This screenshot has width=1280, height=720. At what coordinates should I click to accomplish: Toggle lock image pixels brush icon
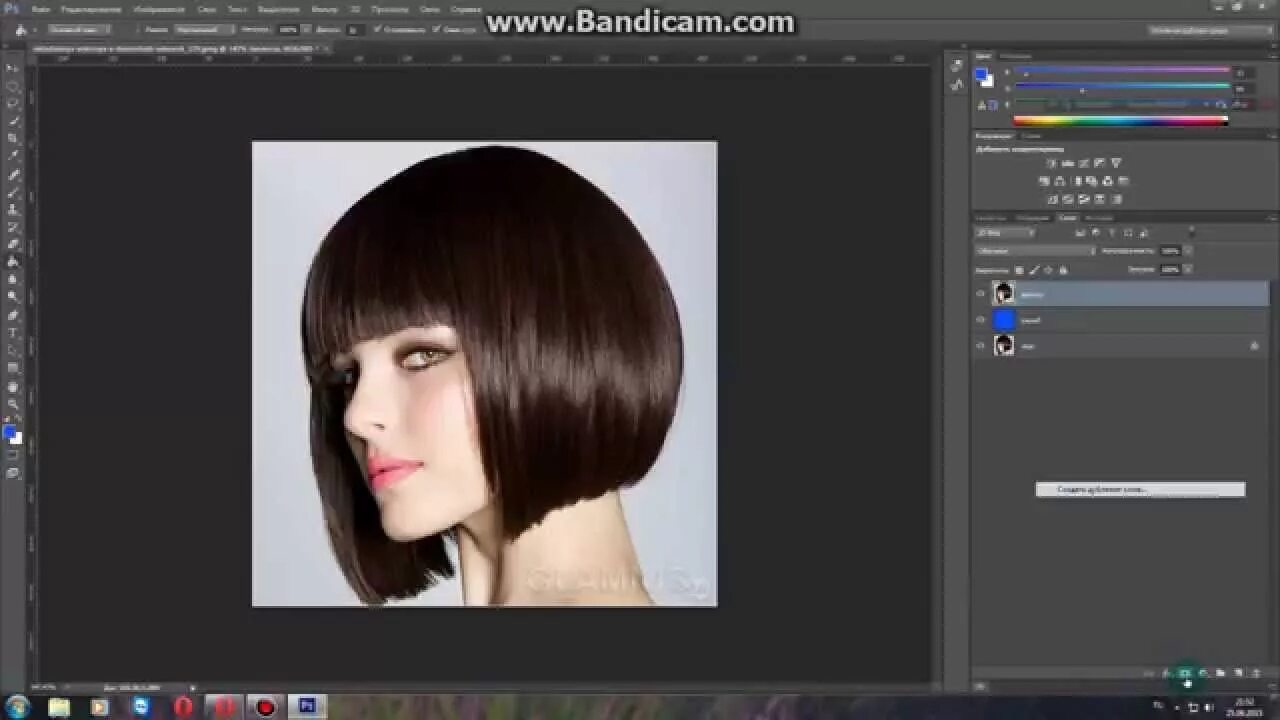(1034, 270)
